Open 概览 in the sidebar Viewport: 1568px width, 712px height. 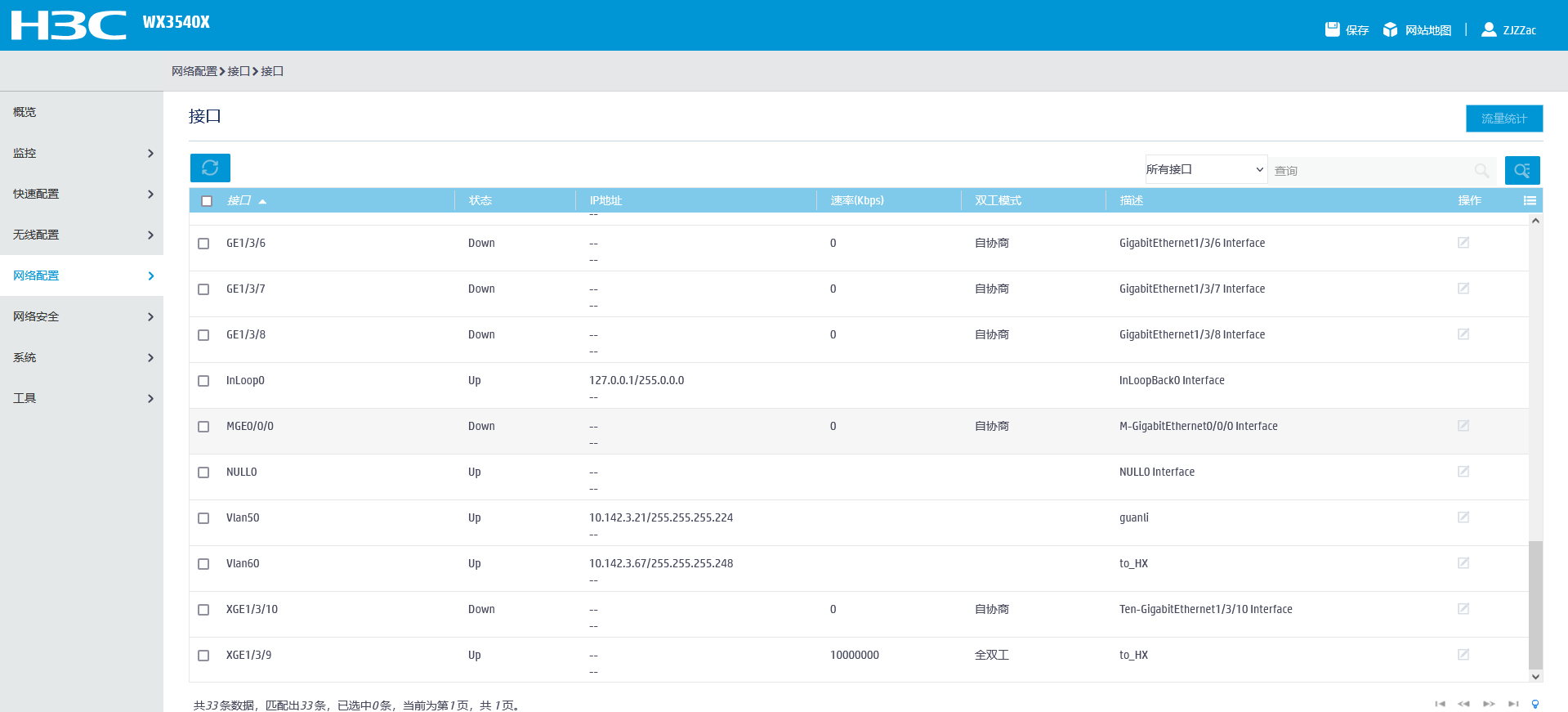pos(25,112)
